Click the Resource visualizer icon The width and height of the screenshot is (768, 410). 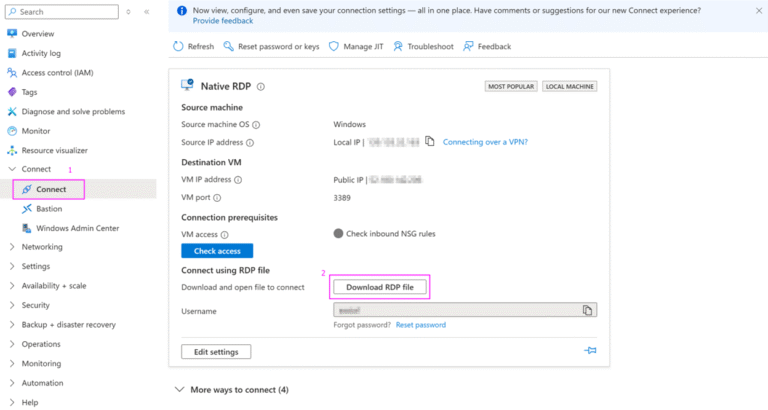[x=12, y=150]
